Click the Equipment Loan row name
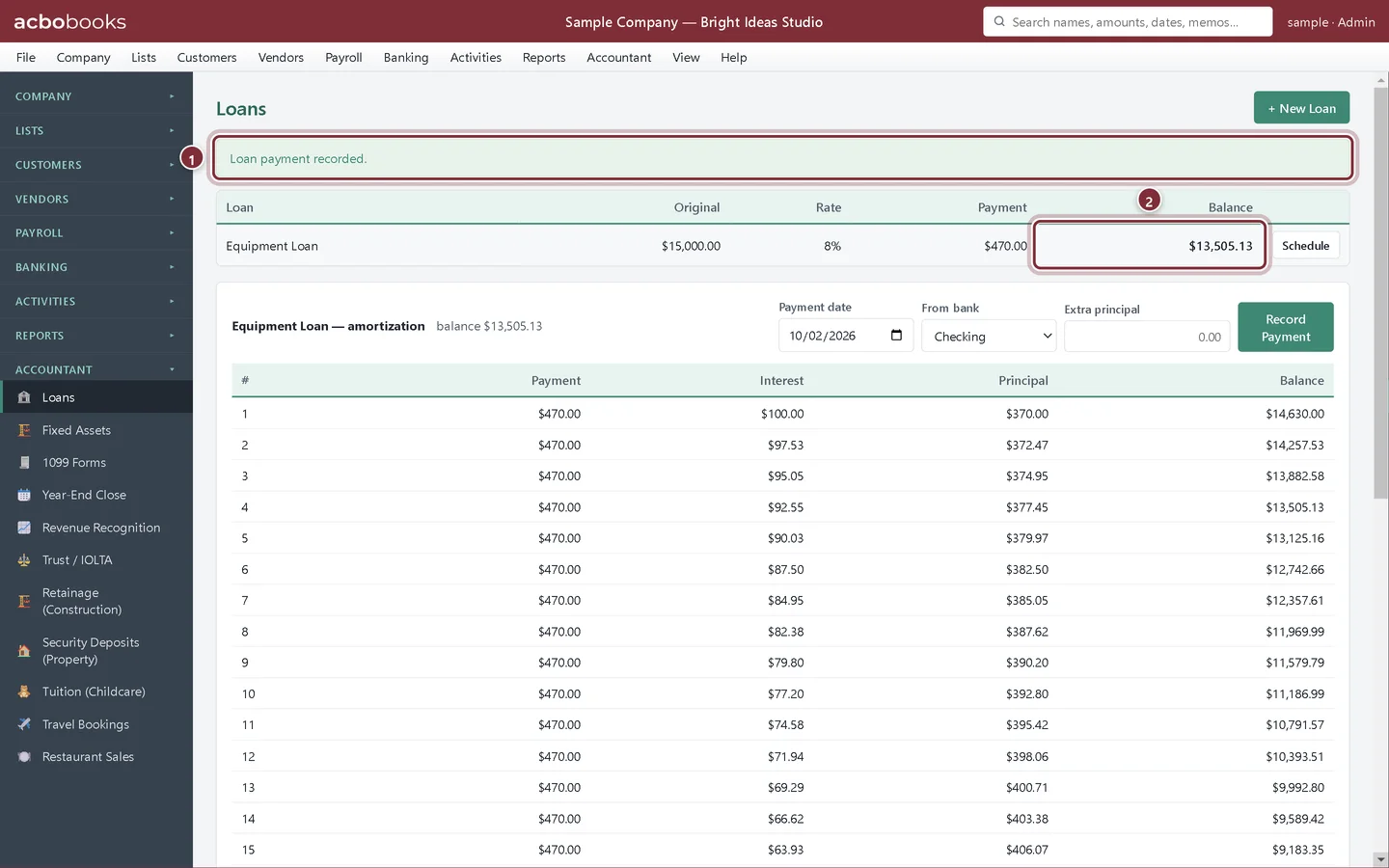 point(272,246)
